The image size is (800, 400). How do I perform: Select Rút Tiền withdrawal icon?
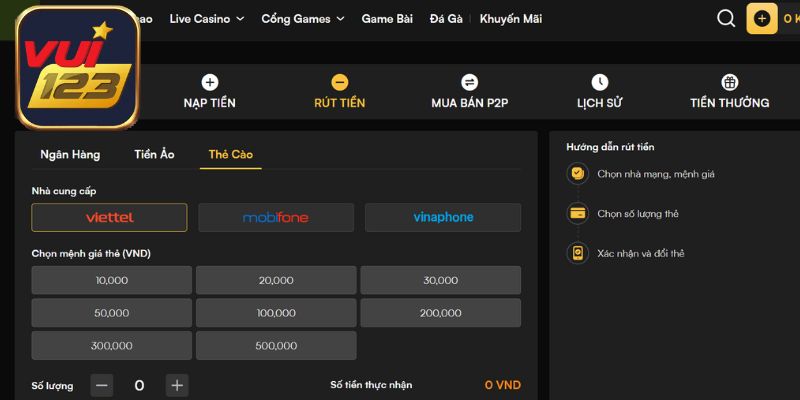340,83
